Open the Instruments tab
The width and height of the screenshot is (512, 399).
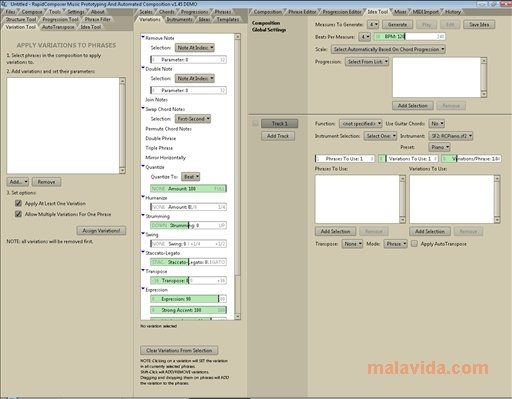[179, 19]
